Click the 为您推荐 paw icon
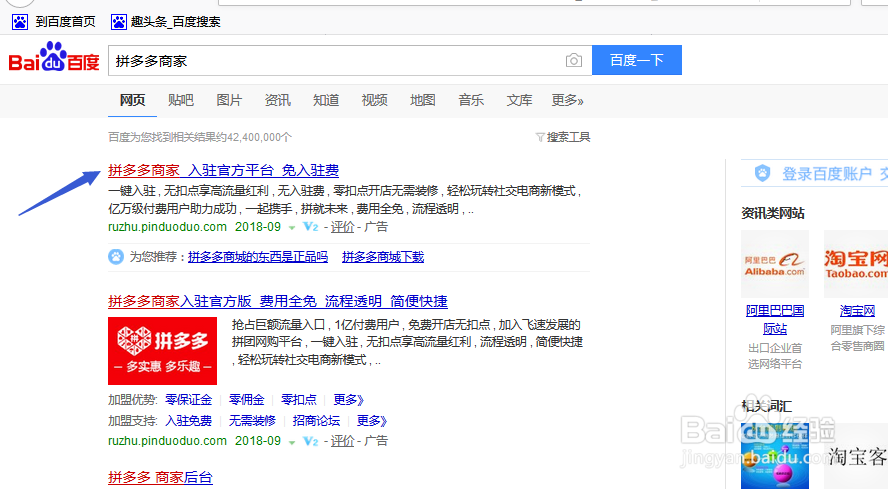This screenshot has height=489, width=888. point(116,257)
